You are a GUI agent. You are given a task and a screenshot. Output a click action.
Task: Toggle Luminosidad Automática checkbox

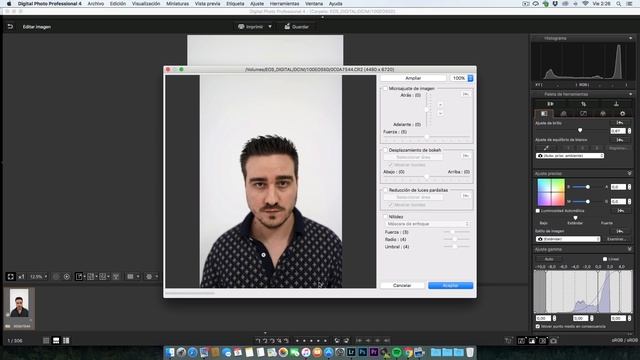pyautogui.click(x=538, y=211)
